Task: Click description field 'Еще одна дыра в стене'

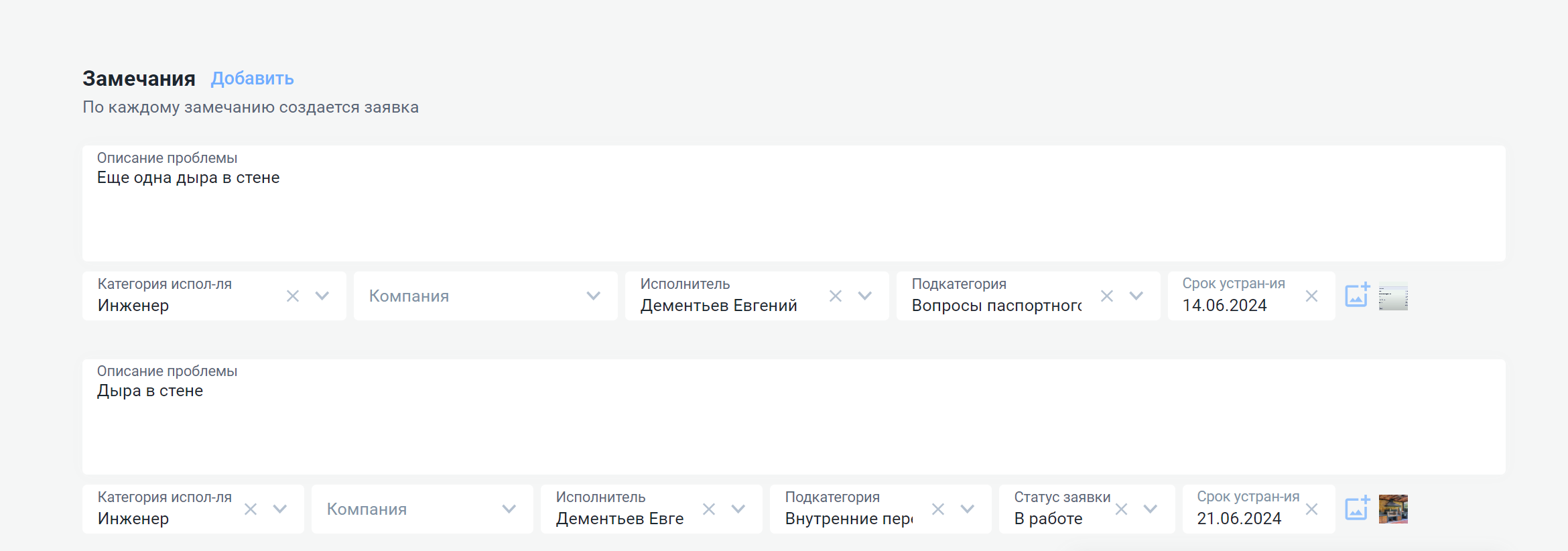Action: coord(793,208)
